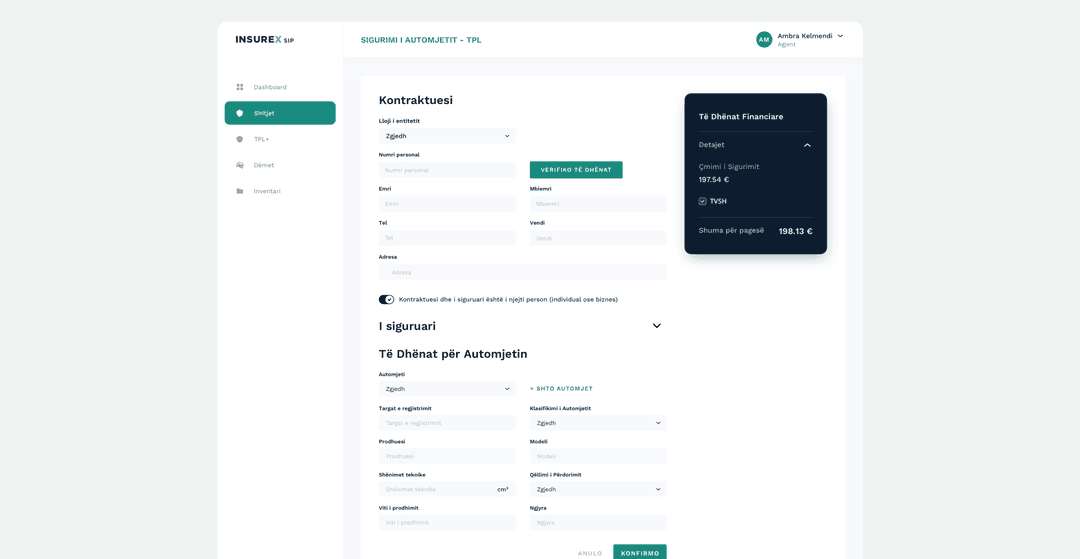Open the Dëmet menu item

264,165
